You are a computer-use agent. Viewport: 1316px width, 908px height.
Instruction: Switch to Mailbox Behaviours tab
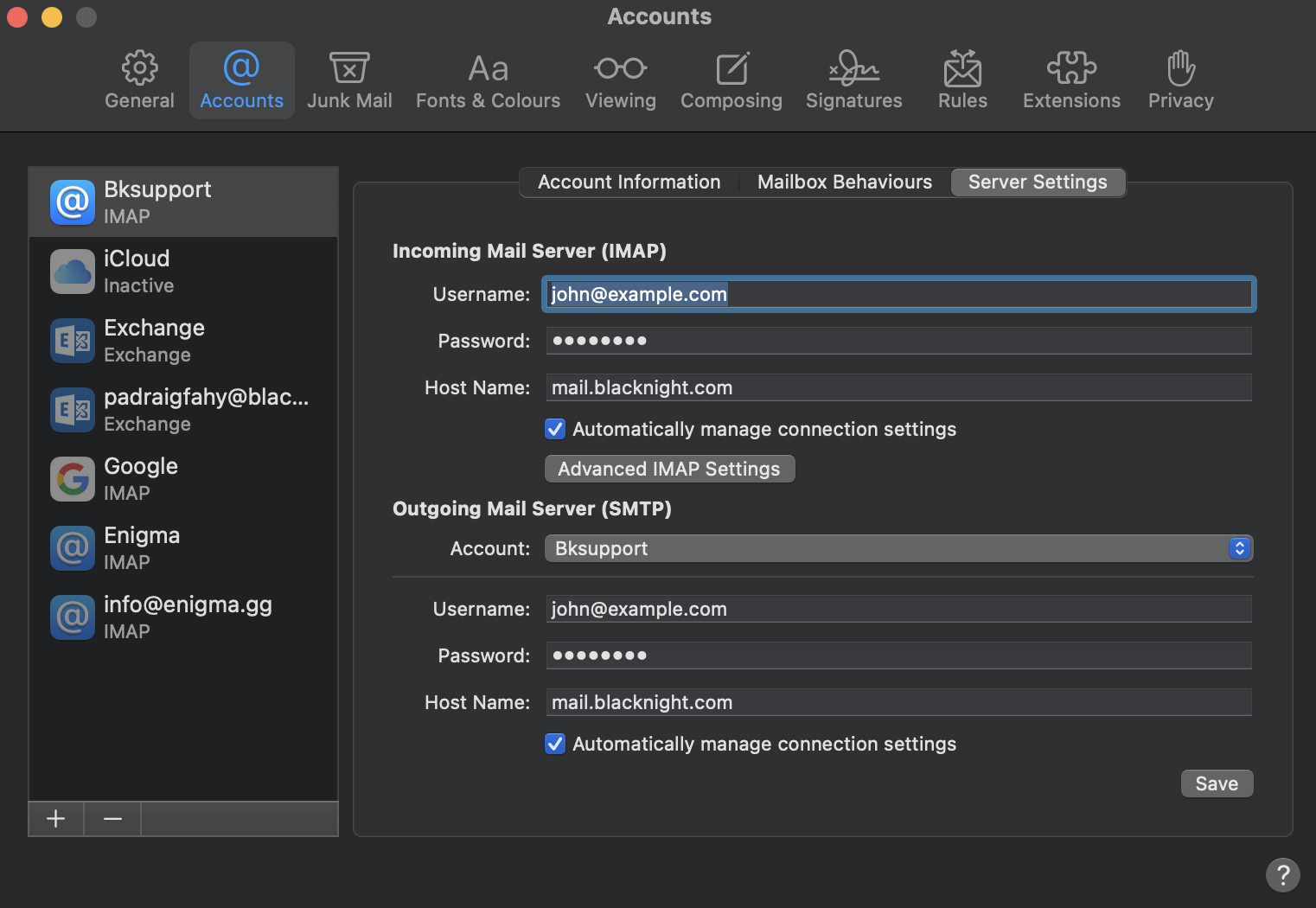pos(844,182)
